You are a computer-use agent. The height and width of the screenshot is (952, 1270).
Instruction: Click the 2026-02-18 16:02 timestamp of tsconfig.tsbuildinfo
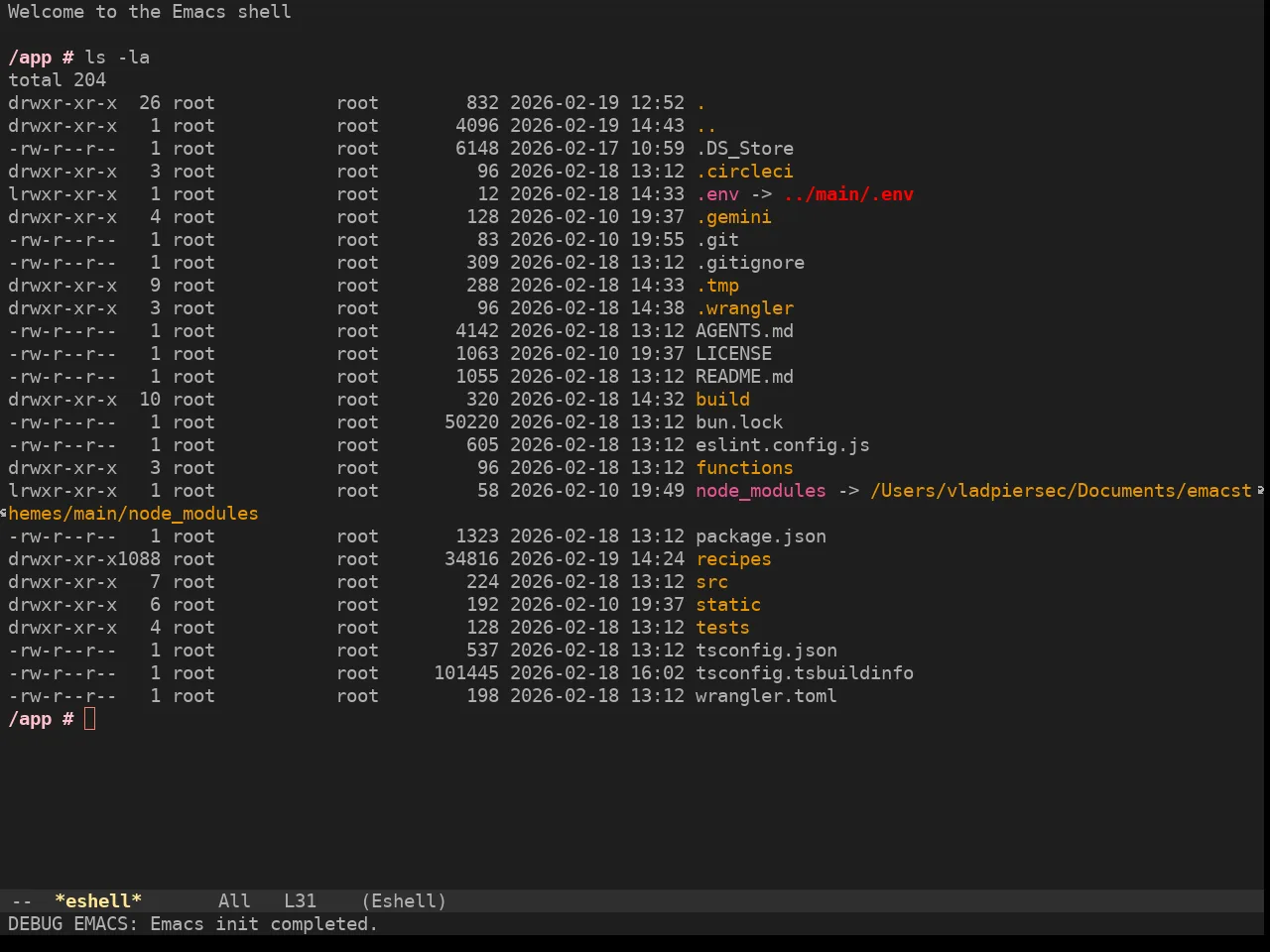coord(597,673)
